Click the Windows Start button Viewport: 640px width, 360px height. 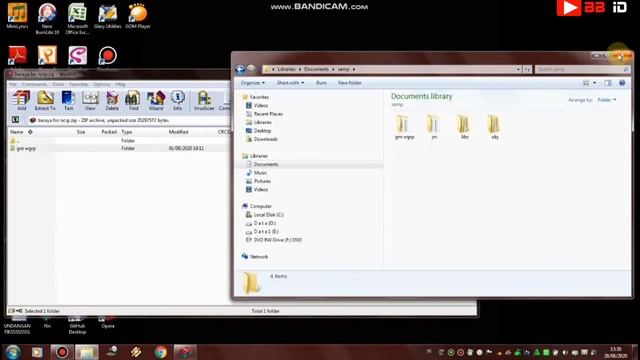pyautogui.click(x=13, y=352)
